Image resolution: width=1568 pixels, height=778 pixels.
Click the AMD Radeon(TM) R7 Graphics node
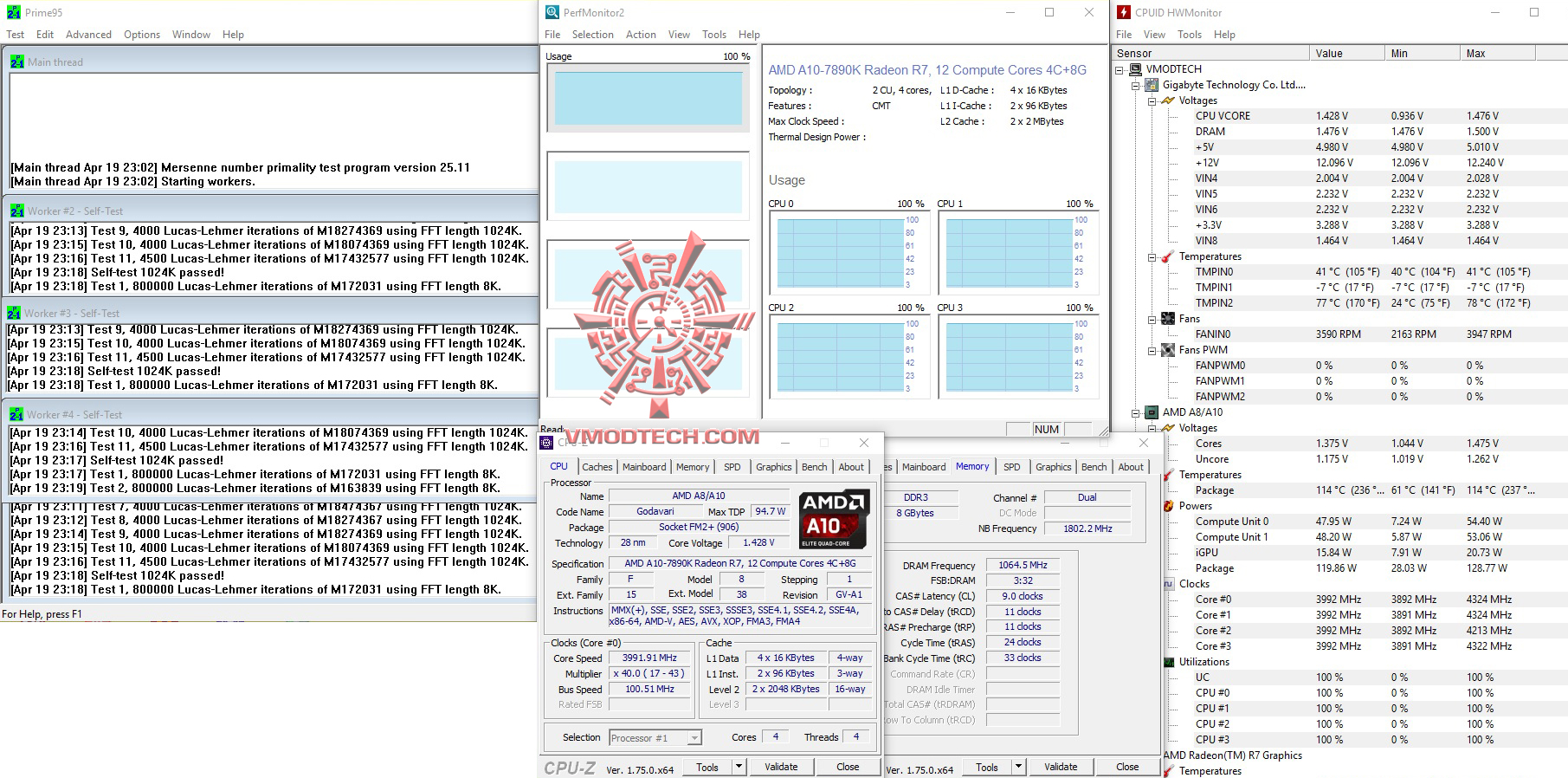1232,755
